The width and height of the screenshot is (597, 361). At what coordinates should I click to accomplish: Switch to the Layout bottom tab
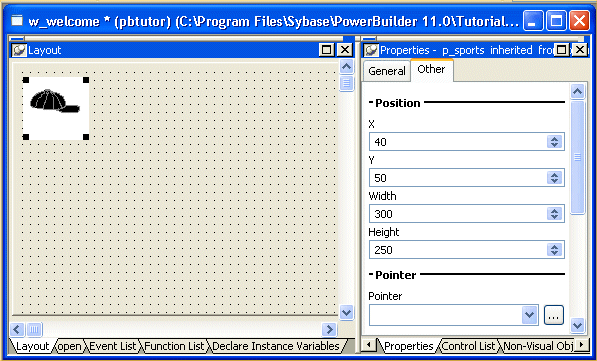pyautogui.click(x=33, y=346)
